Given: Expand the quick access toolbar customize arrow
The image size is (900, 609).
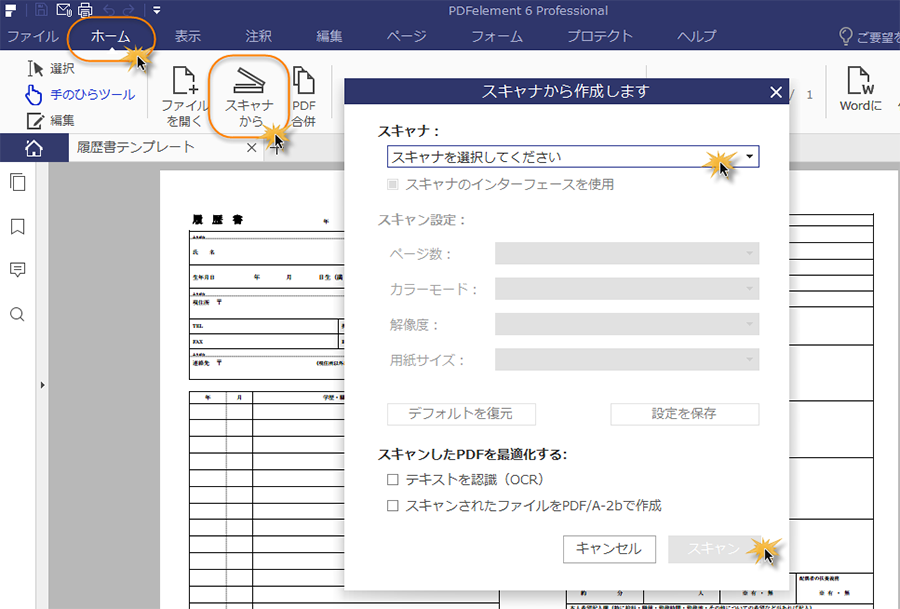Looking at the screenshot, I should click(x=157, y=10).
